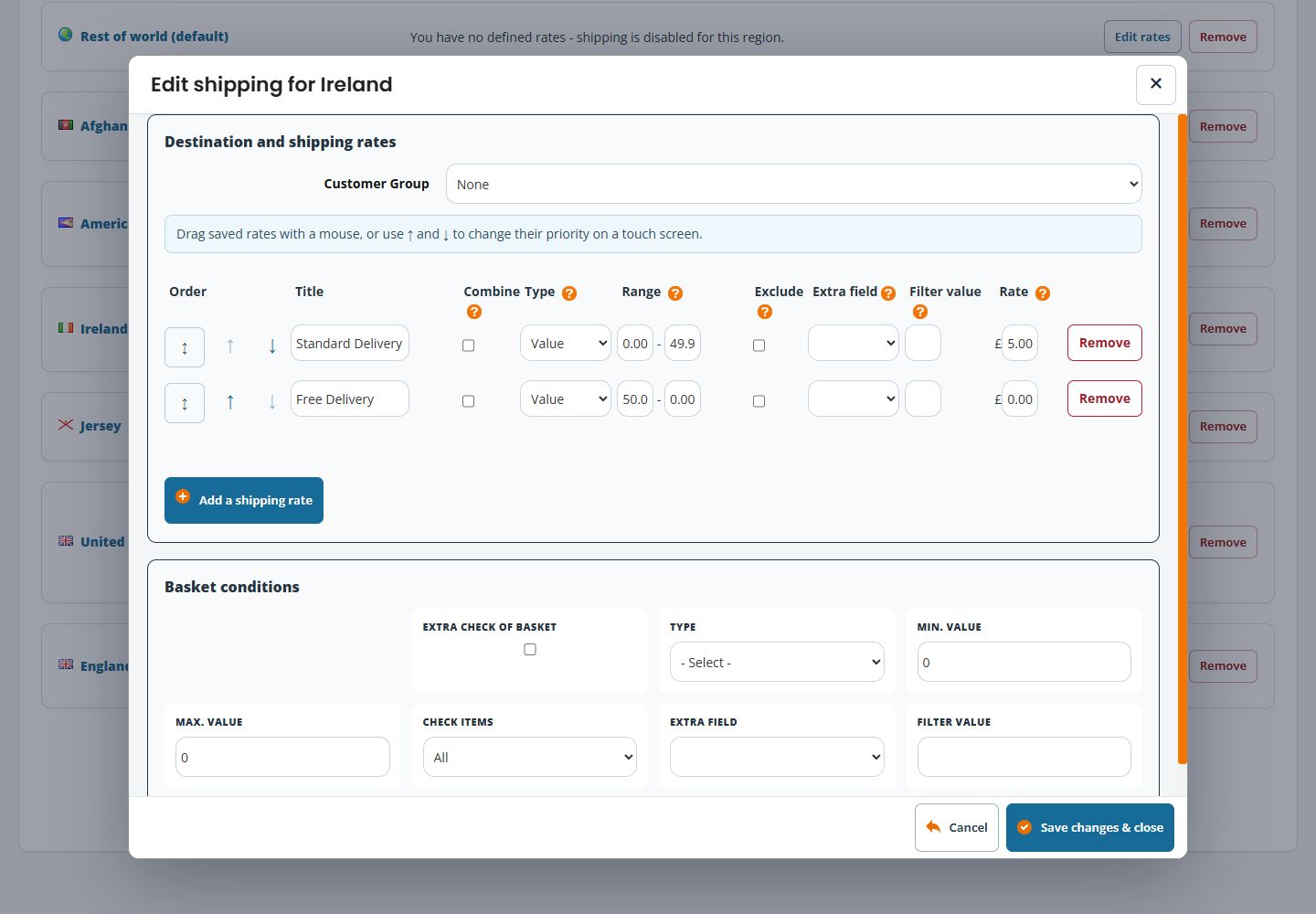This screenshot has width=1316, height=914.
Task: Click the Free Delivery title field
Action: click(350, 399)
